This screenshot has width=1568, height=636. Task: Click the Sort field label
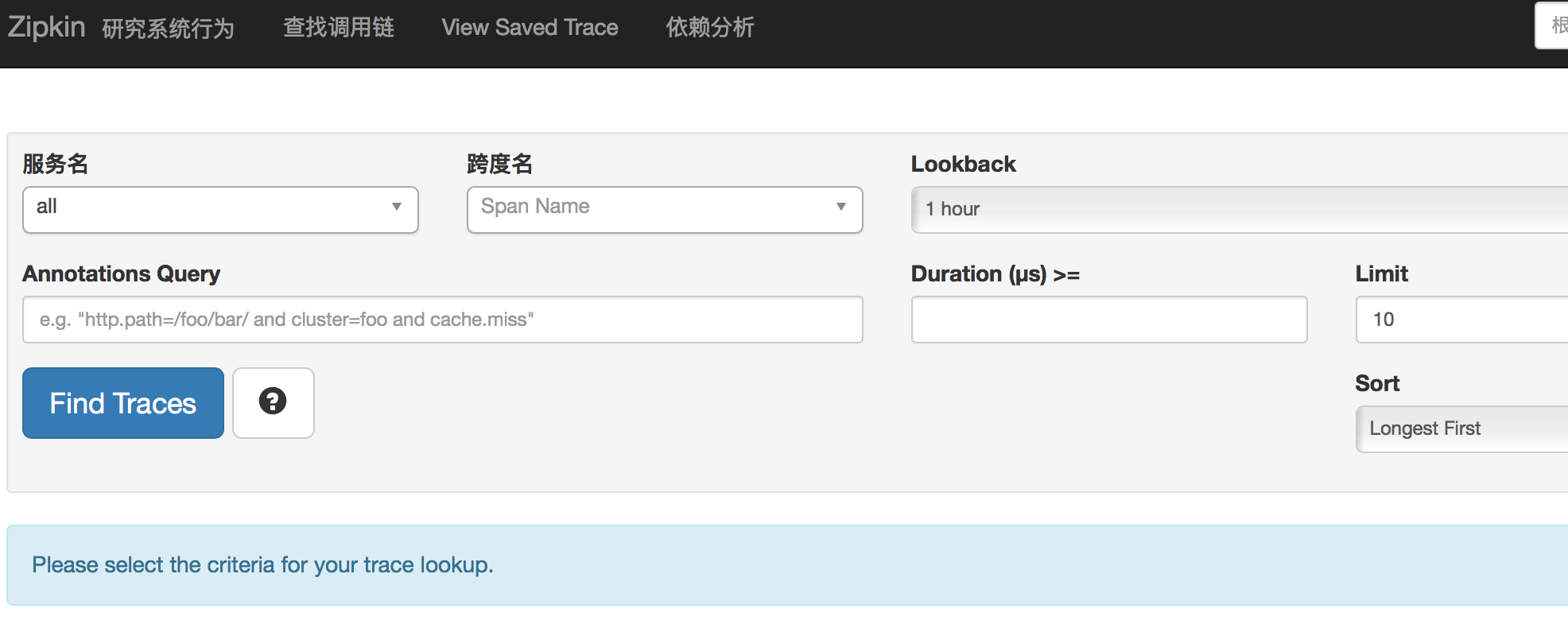click(1376, 383)
